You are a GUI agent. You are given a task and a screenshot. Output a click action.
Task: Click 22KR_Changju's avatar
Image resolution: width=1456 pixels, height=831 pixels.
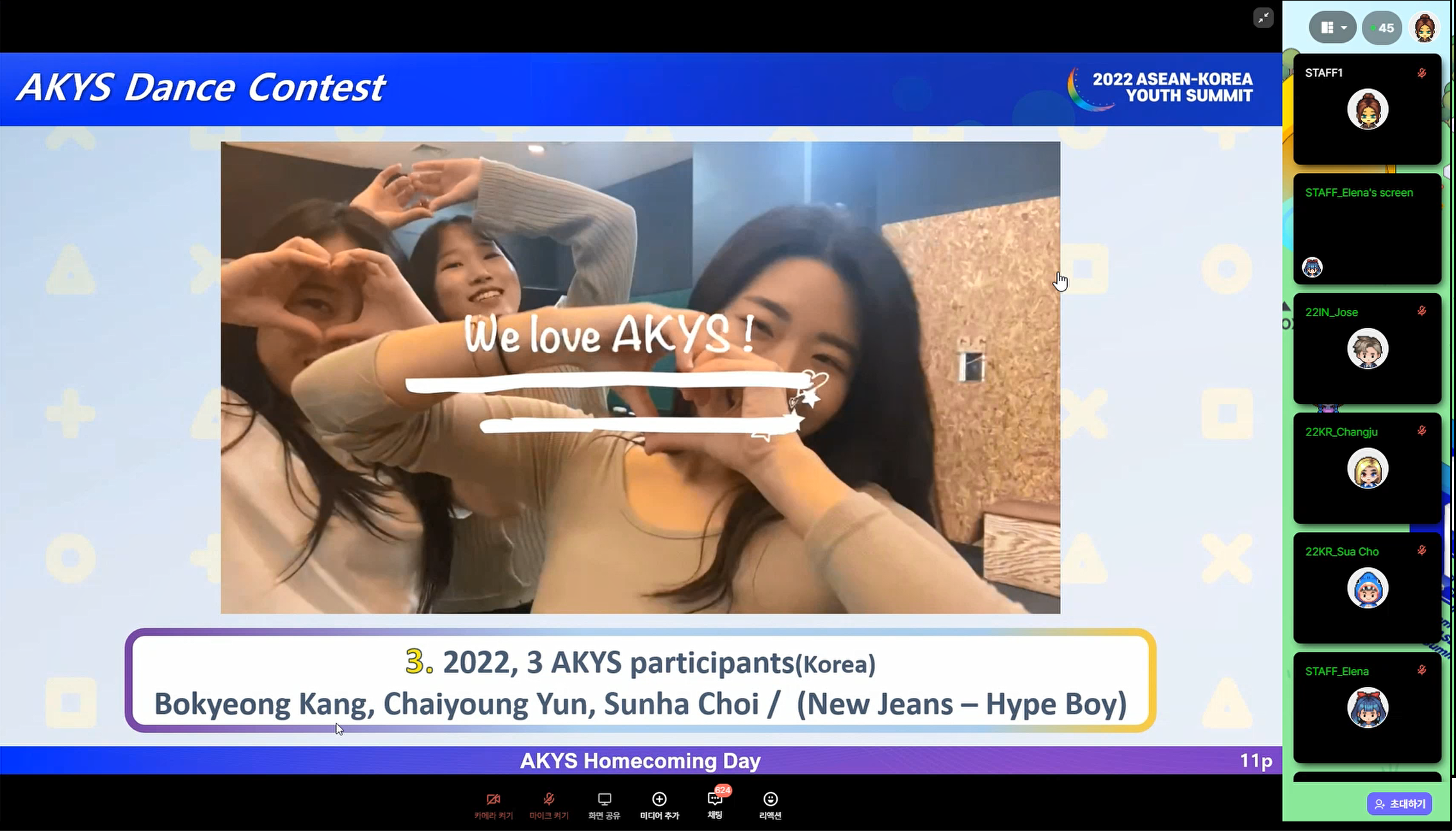click(1367, 469)
